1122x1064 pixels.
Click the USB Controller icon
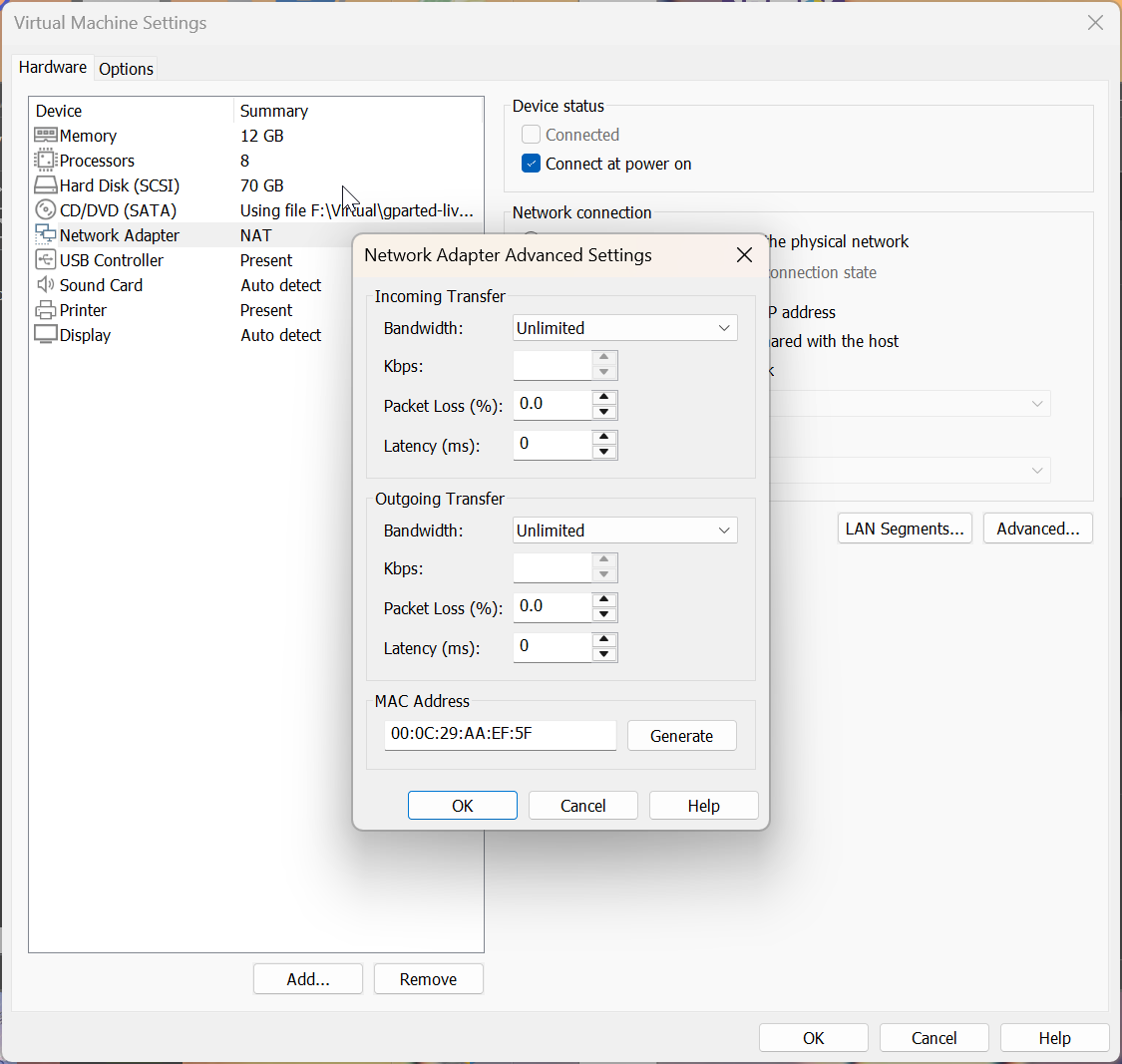[46, 260]
